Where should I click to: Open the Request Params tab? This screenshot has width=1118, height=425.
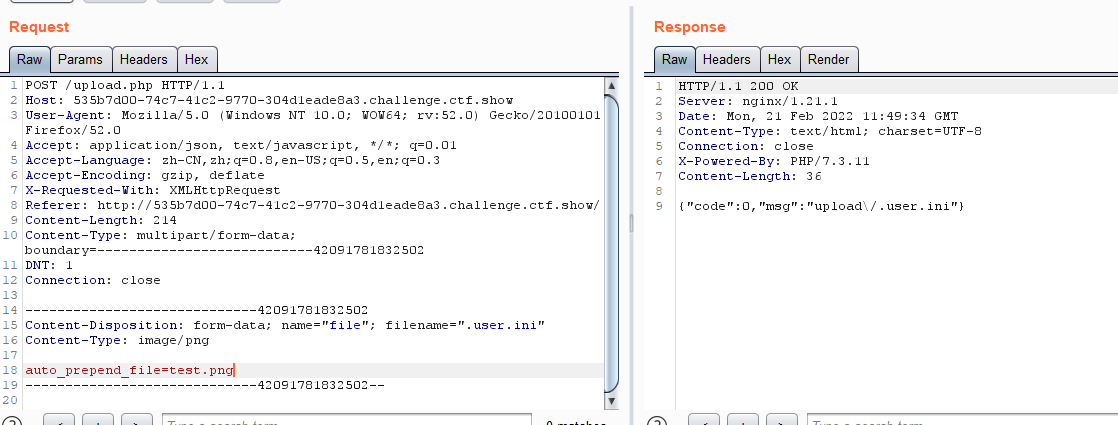tap(81, 59)
